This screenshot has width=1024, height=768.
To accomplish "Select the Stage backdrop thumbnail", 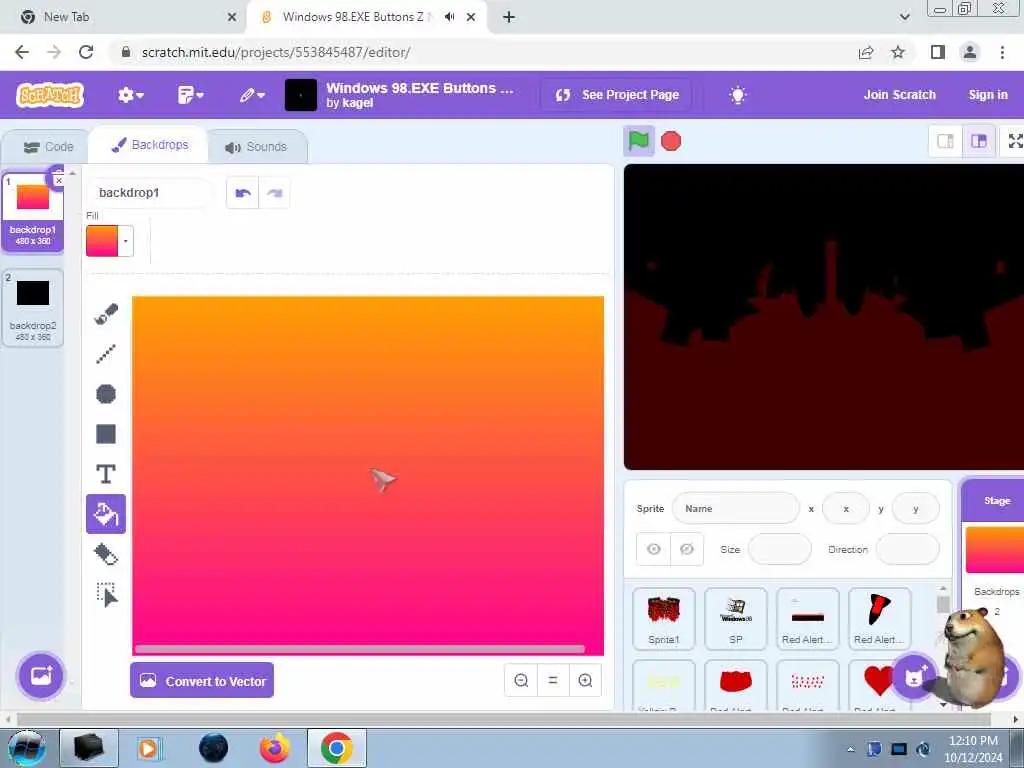I will (x=994, y=550).
